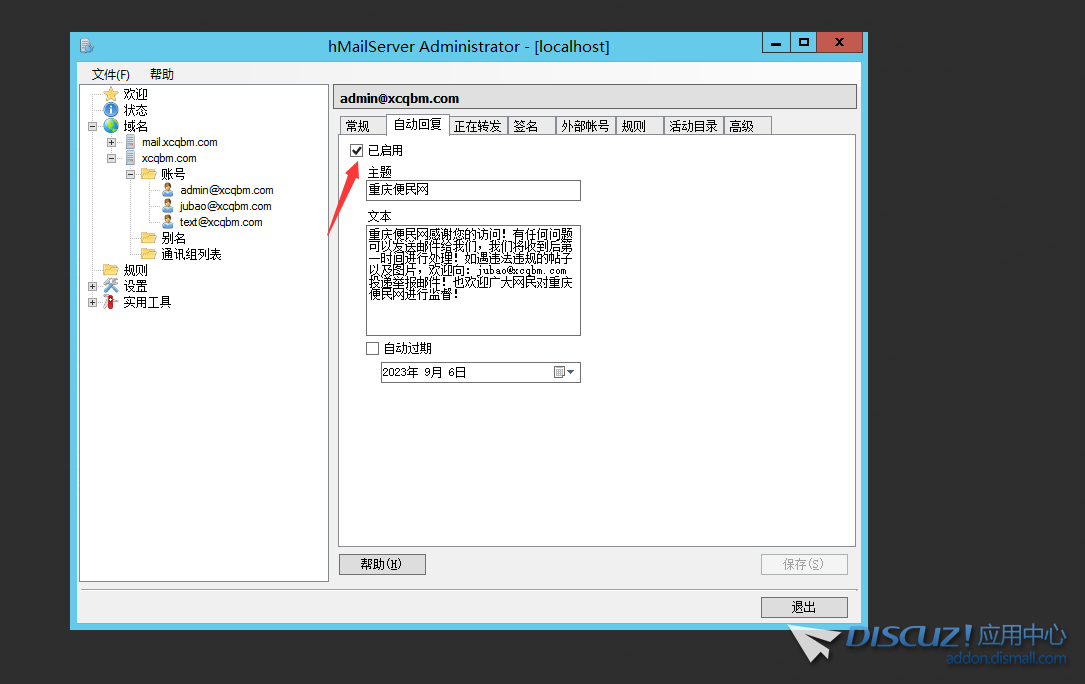1085x684 pixels.
Task: Click the globe icon beside 域名
Action: 110,126
